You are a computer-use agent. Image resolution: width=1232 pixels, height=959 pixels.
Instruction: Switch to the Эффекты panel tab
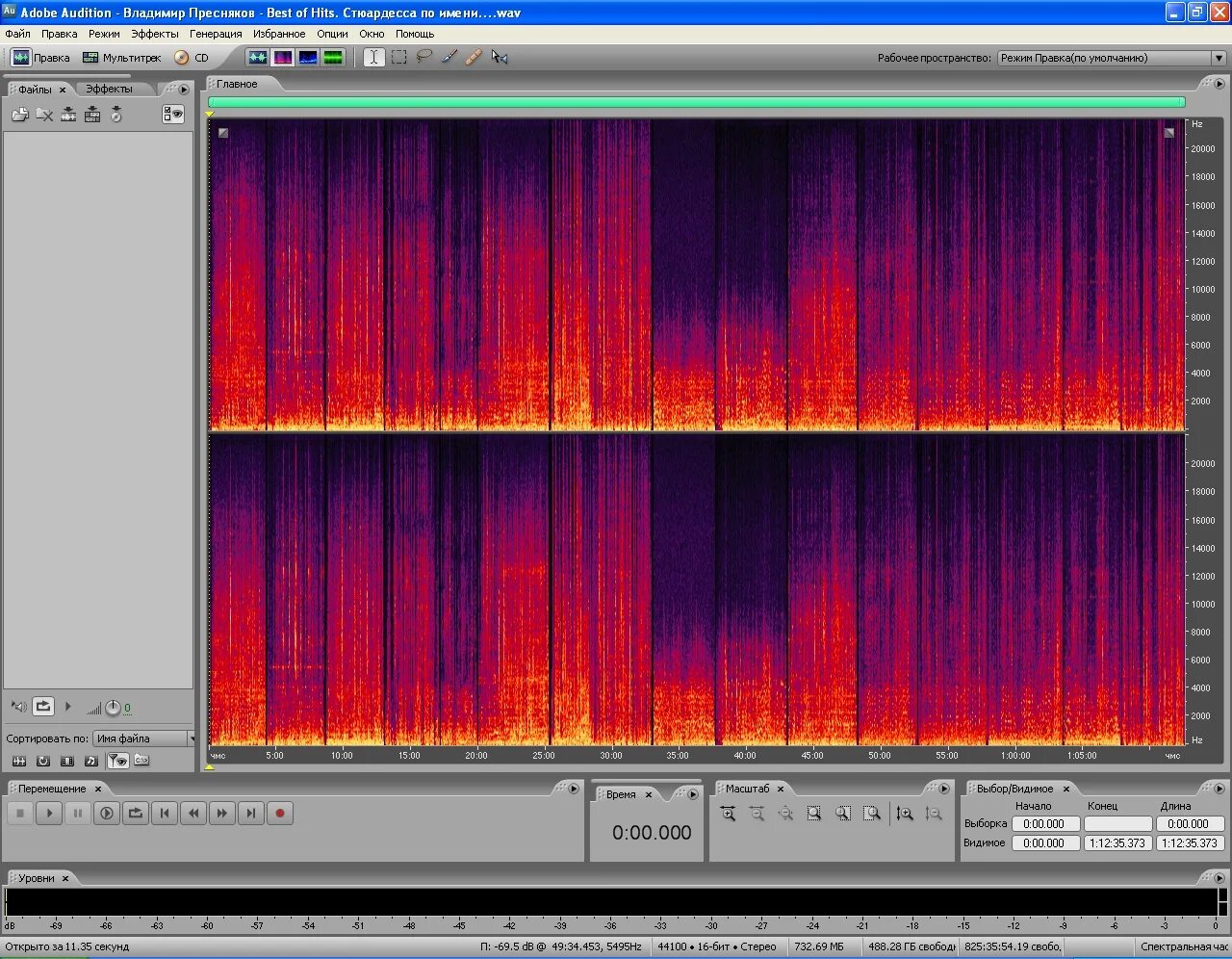click(109, 88)
